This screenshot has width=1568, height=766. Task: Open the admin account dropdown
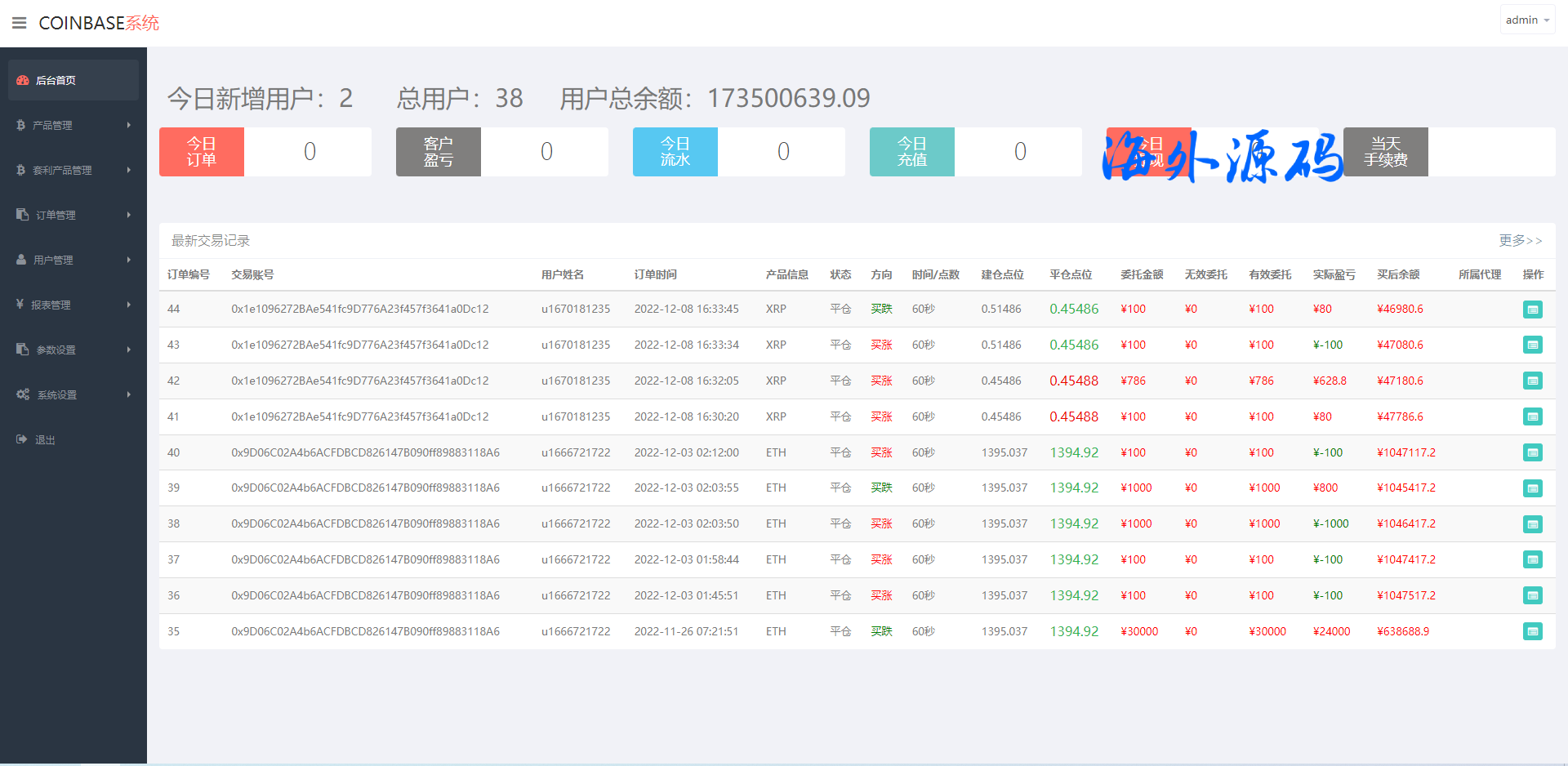[x=1526, y=20]
